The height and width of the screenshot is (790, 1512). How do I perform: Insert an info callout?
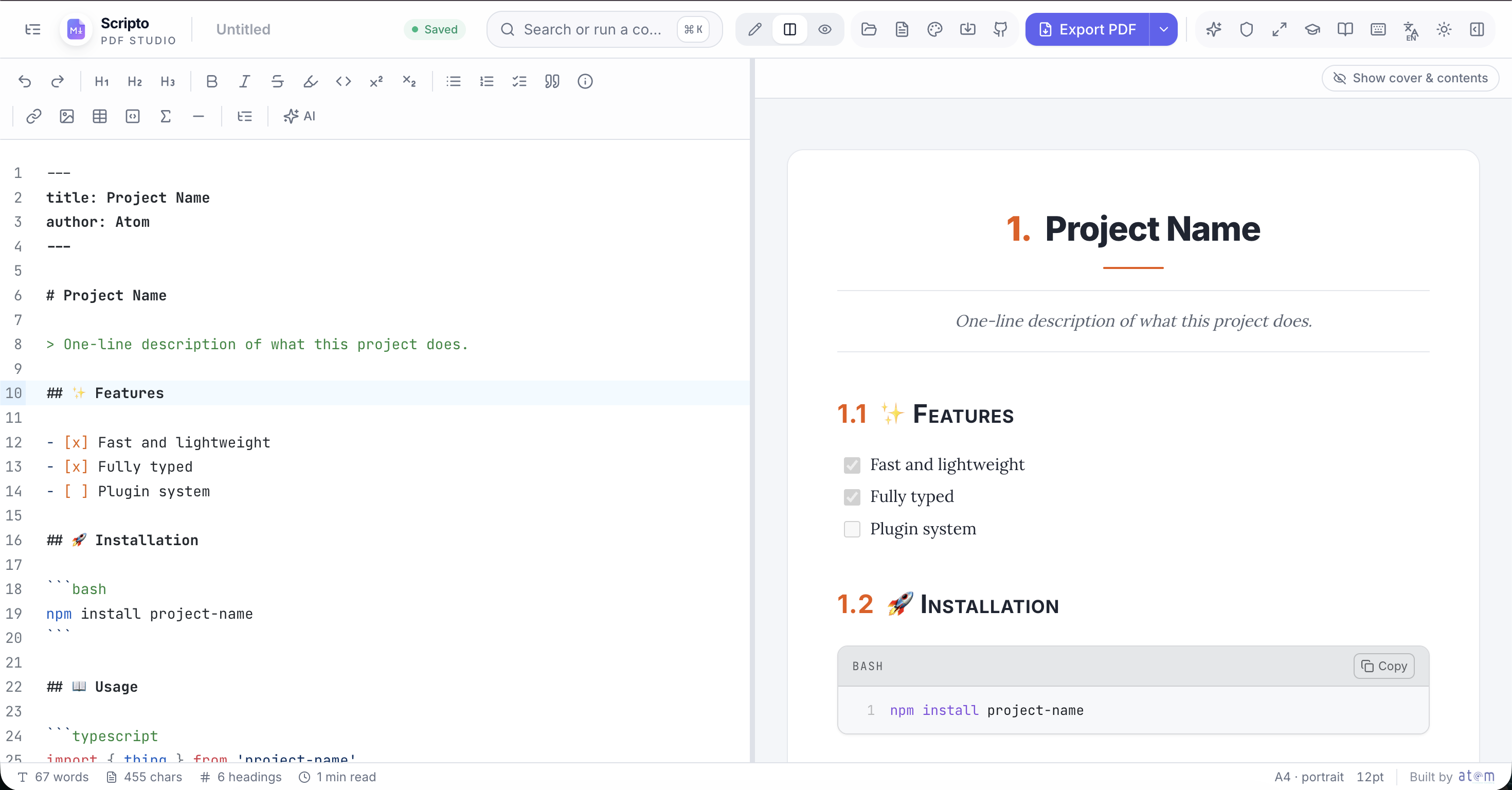click(585, 82)
